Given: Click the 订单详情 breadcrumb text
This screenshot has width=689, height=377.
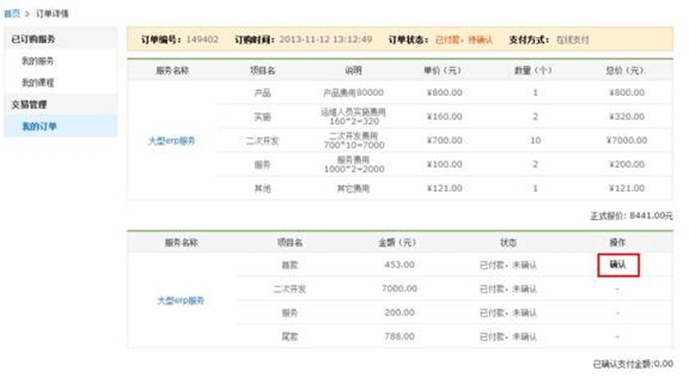Looking at the screenshot, I should click(52, 14).
